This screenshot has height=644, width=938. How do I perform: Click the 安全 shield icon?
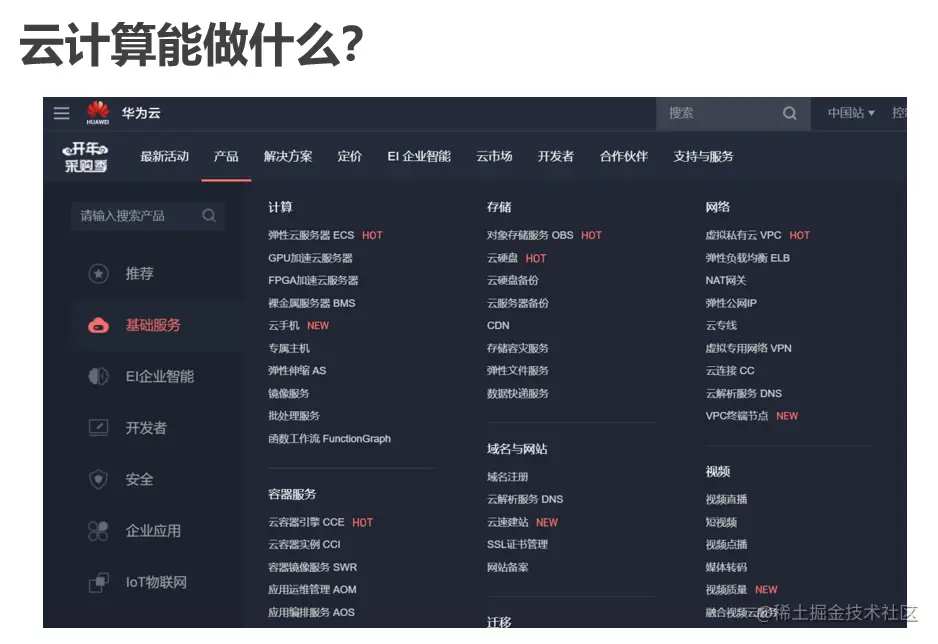[99, 479]
